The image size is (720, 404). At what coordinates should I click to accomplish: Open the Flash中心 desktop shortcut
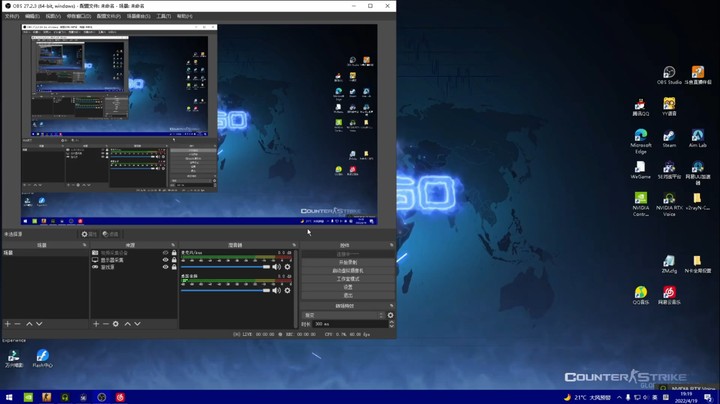click(x=42, y=359)
